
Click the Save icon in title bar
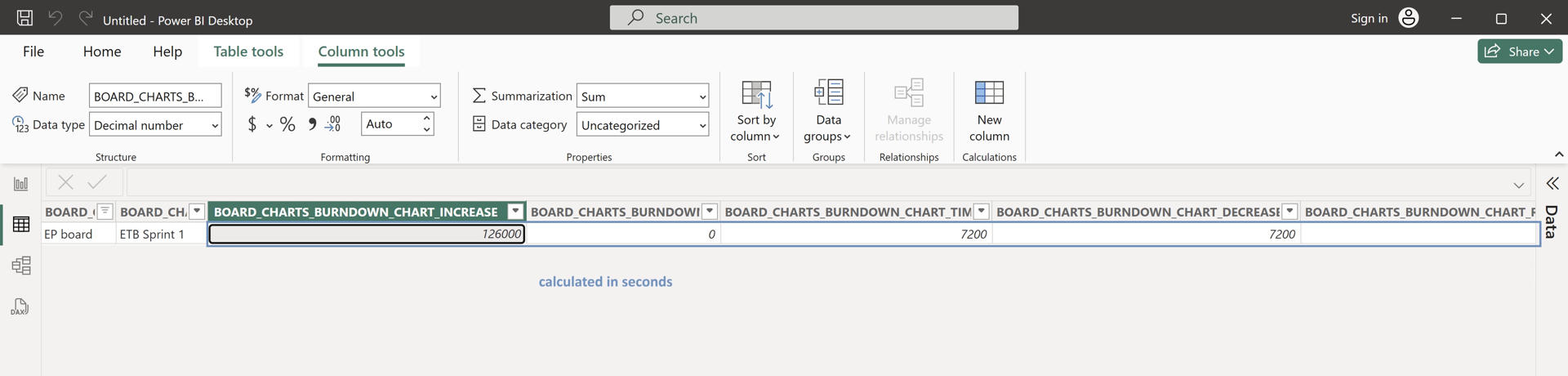click(x=24, y=18)
